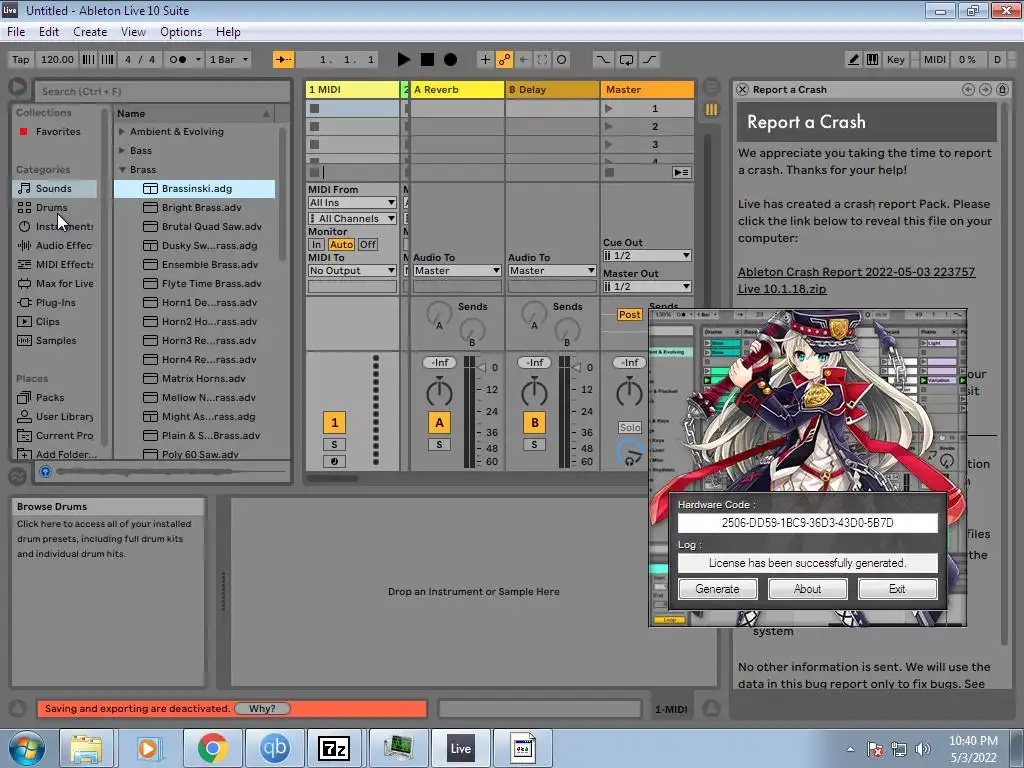
Task: Open 7-Zip from the taskbar
Action: (334, 748)
